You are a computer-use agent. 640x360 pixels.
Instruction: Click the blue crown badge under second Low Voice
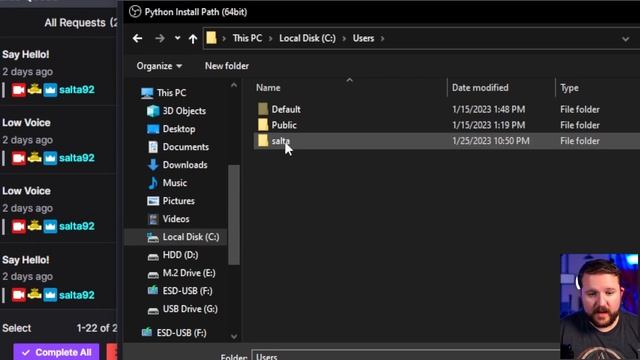pos(50,226)
